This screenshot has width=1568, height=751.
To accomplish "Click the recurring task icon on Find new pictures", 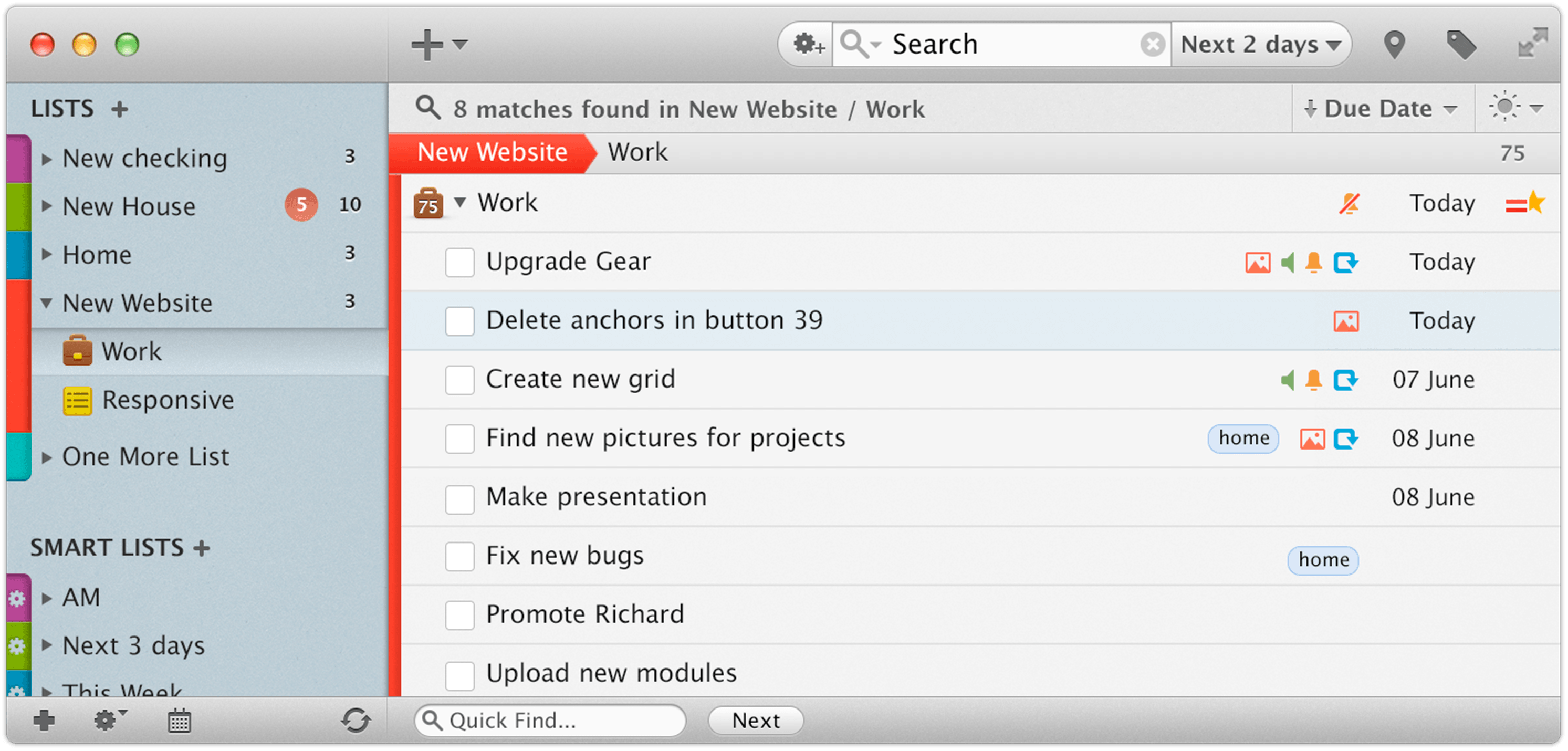I will [1347, 438].
